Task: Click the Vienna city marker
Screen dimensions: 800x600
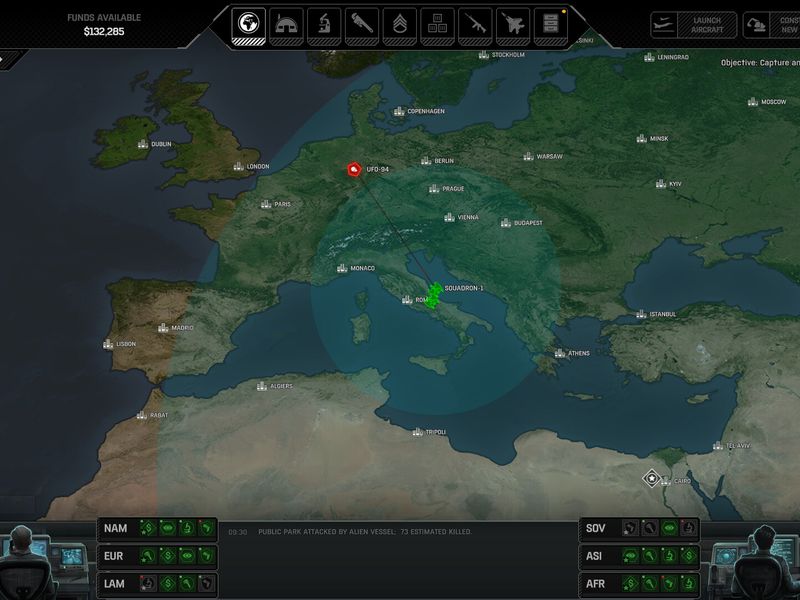Action: [x=449, y=217]
